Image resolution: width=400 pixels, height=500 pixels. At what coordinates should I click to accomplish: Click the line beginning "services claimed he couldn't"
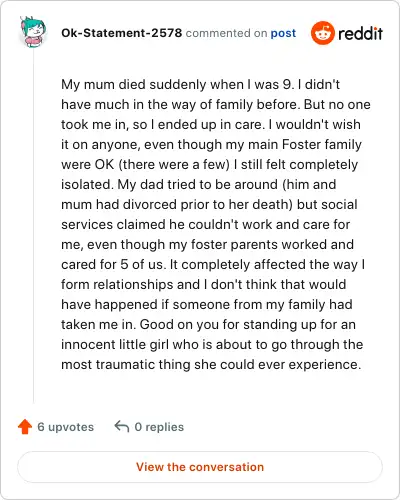point(206,224)
